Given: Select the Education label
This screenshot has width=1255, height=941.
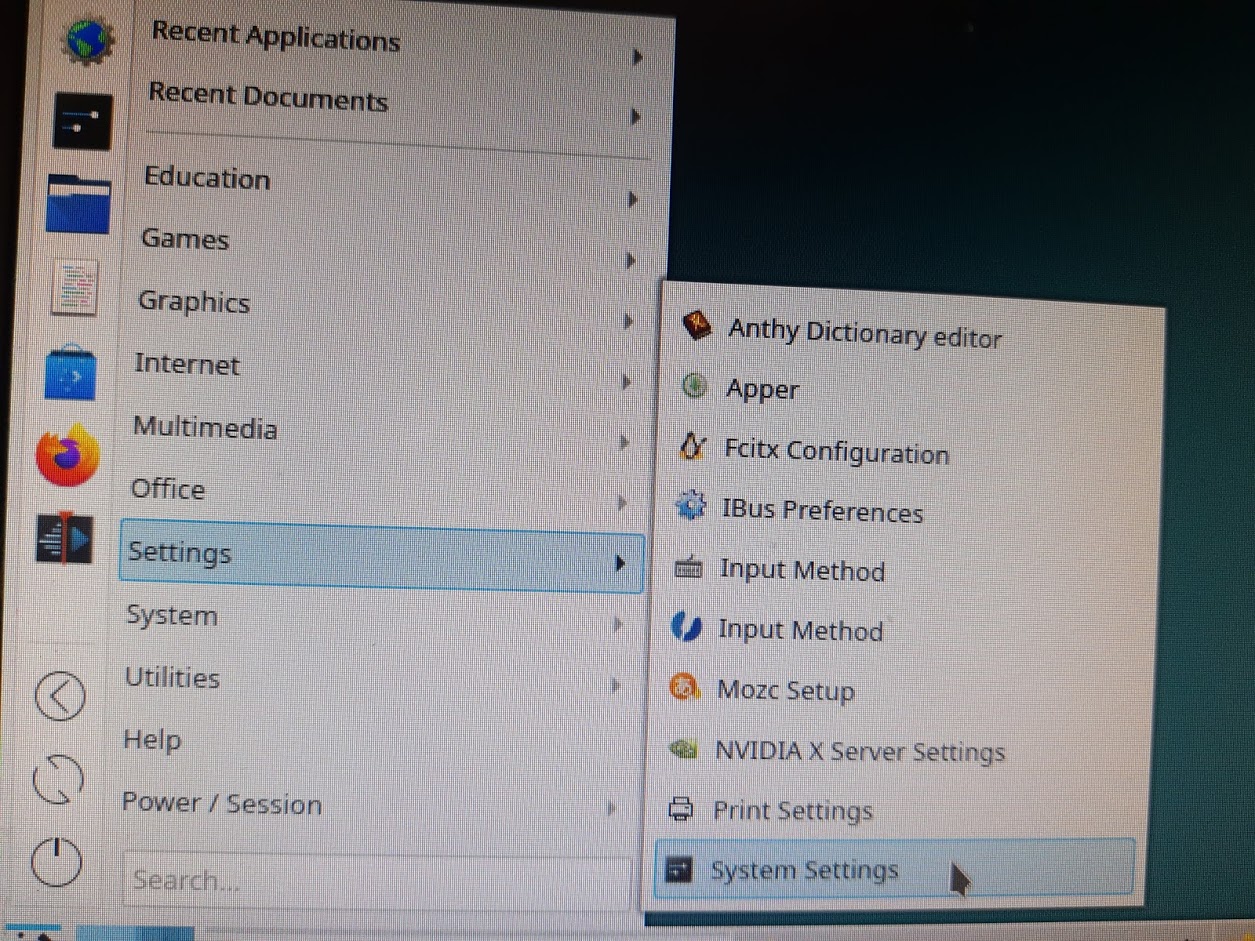Looking at the screenshot, I should [x=207, y=178].
